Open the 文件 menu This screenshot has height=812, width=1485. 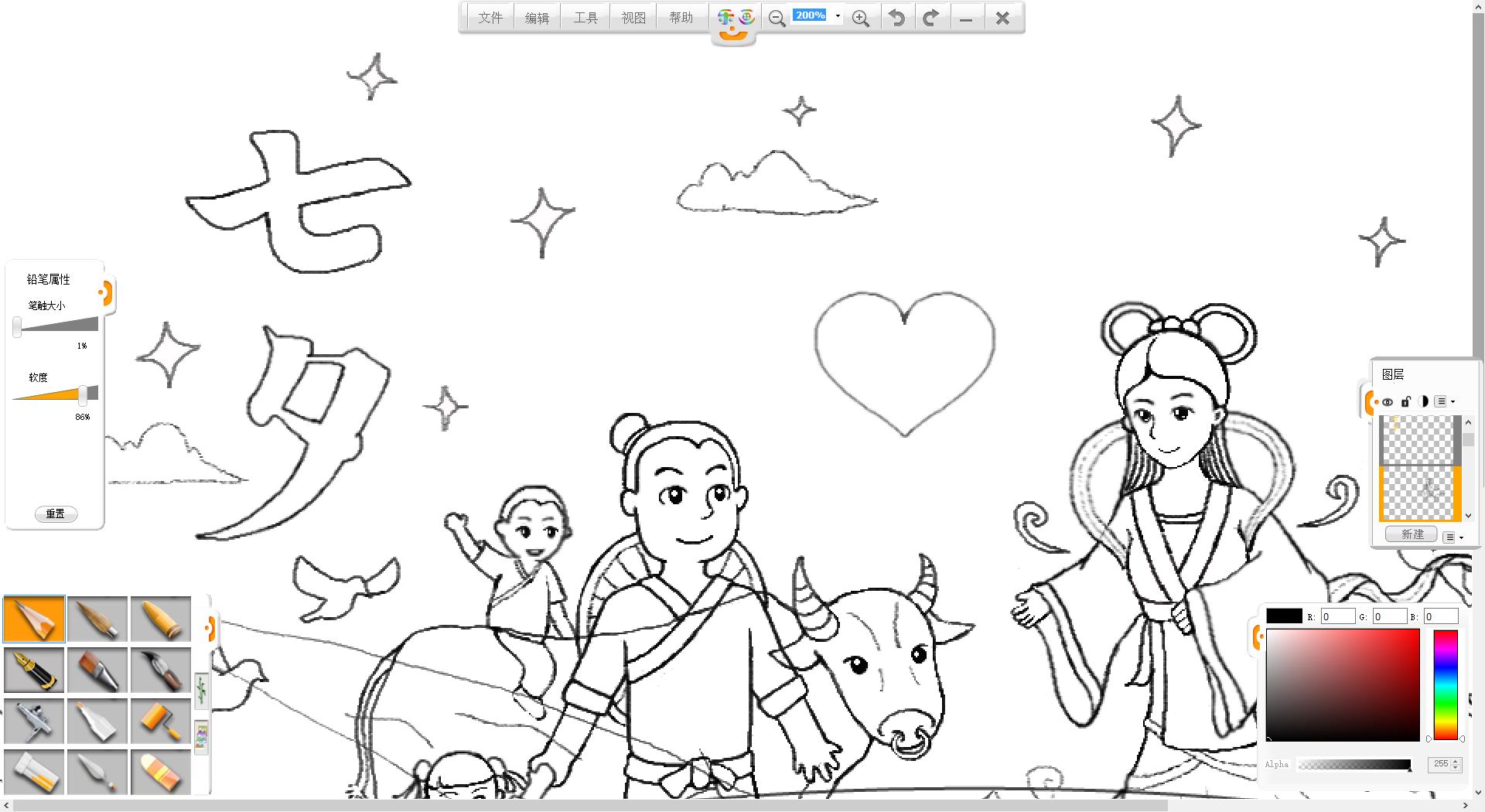click(x=490, y=18)
